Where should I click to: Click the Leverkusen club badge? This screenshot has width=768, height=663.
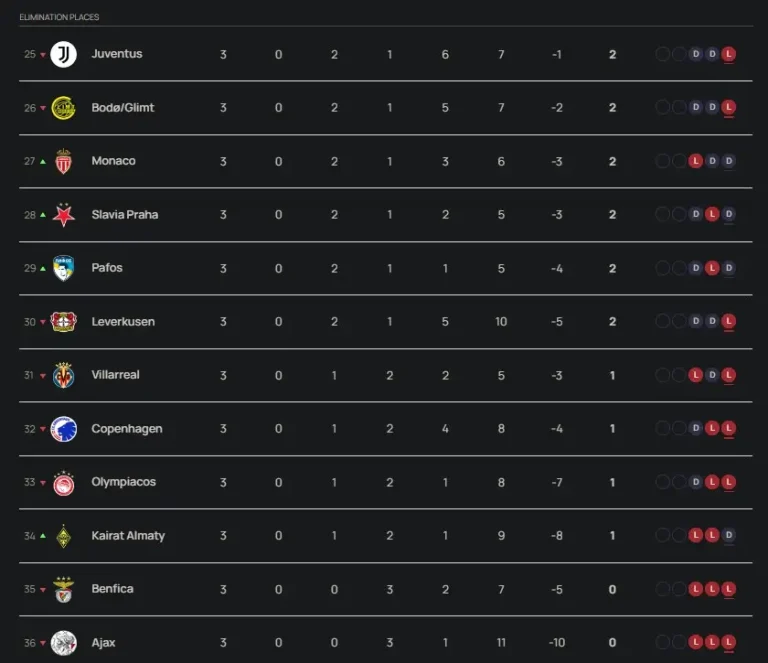[64, 322]
